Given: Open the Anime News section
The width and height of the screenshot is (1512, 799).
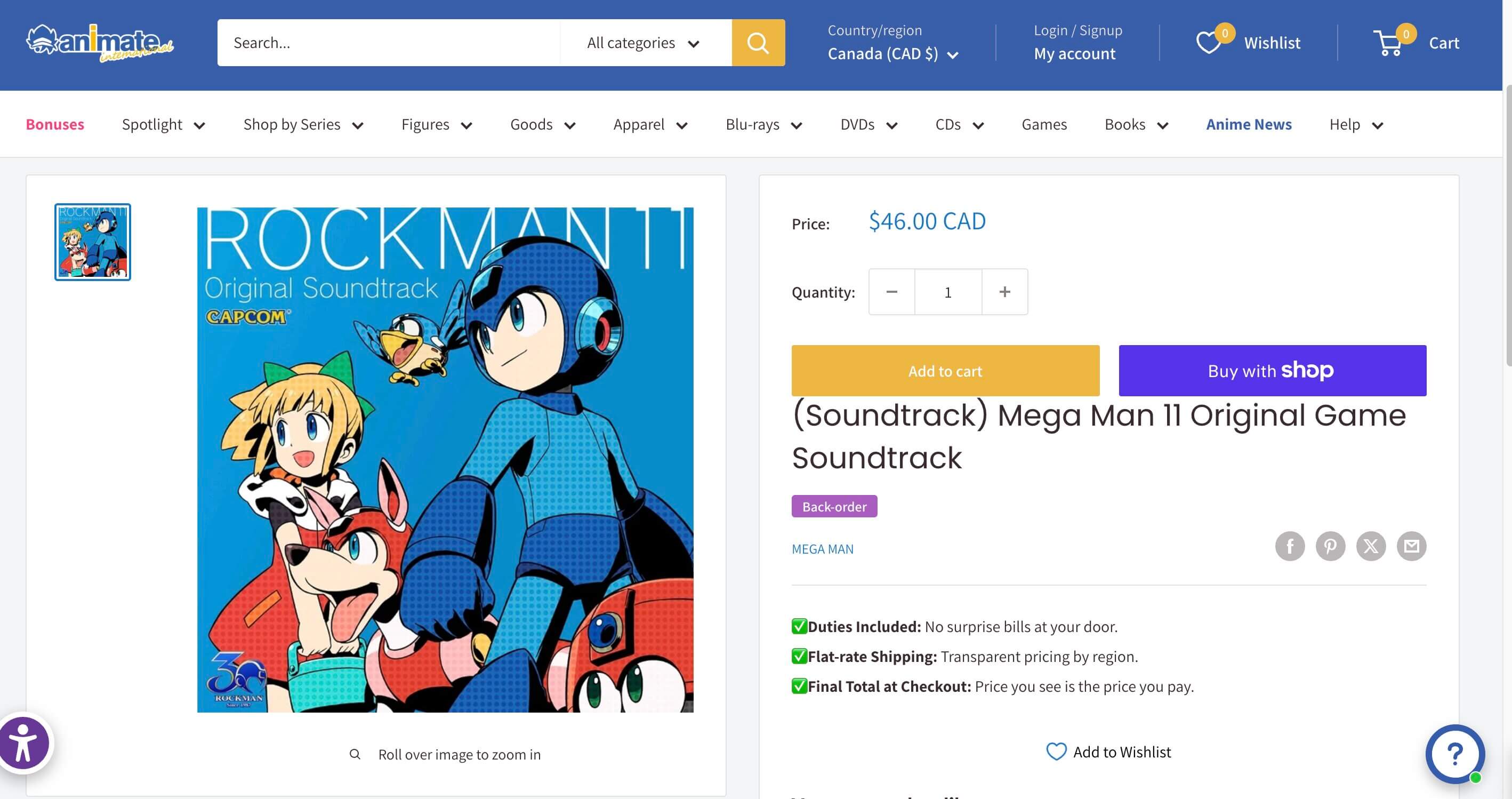Looking at the screenshot, I should click(1249, 124).
